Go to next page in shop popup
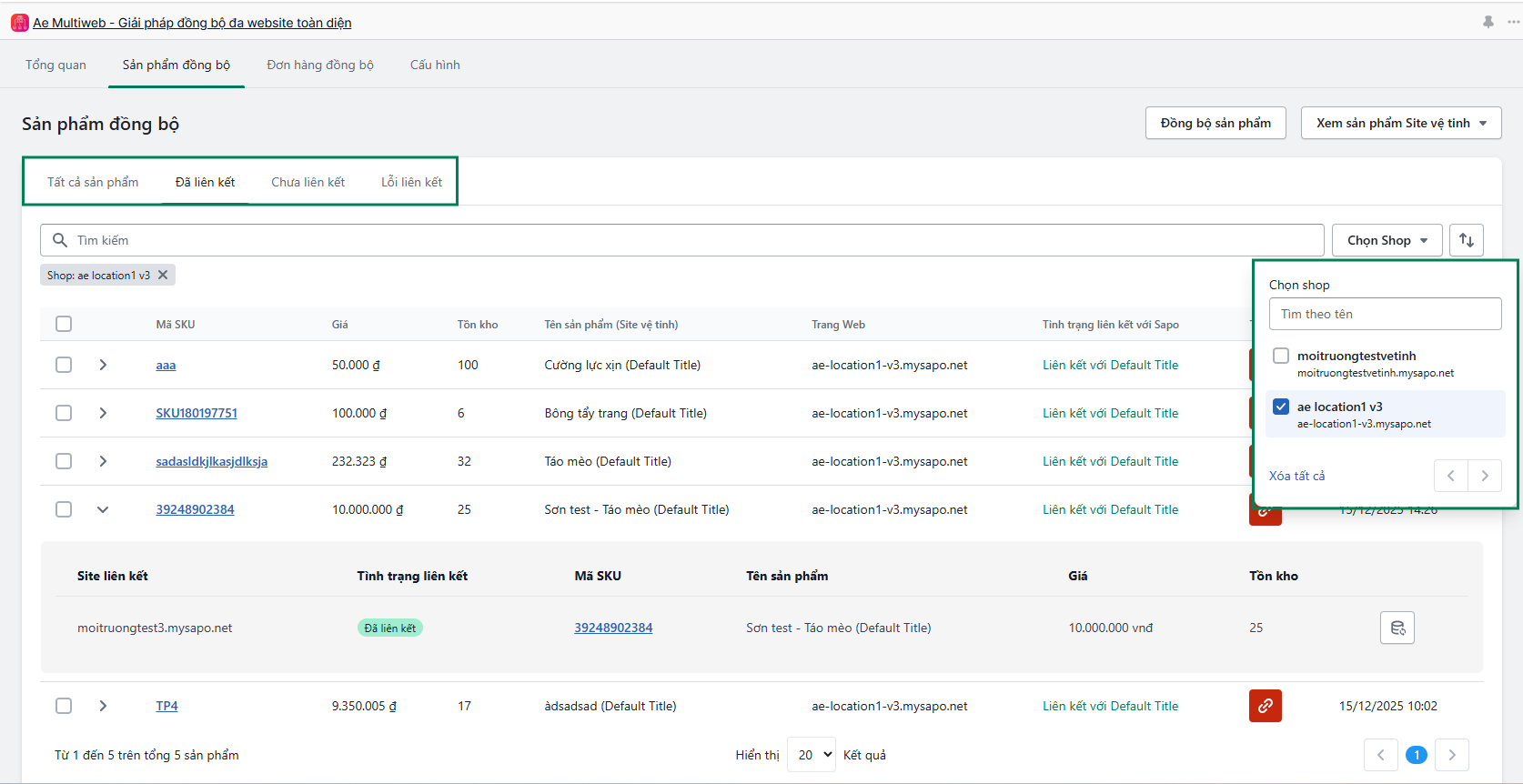 coord(1484,476)
